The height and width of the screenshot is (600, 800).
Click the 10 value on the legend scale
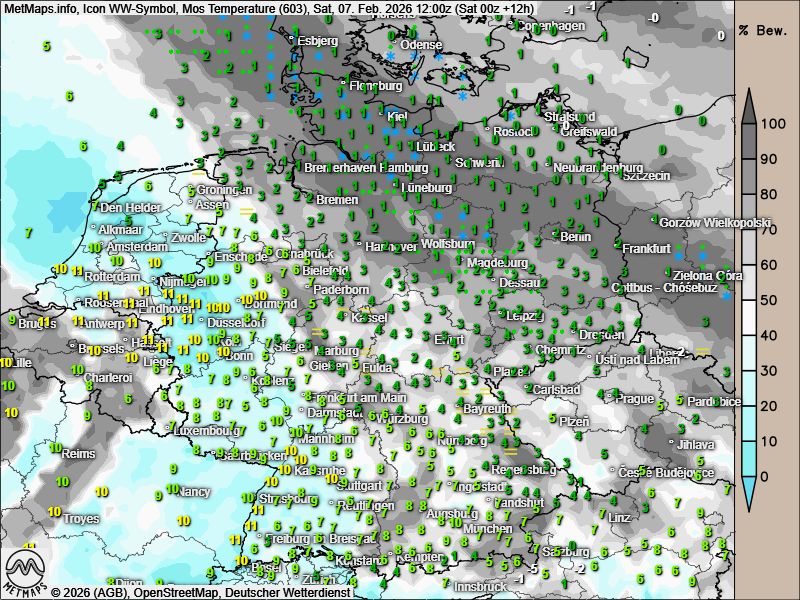[x=767, y=441]
